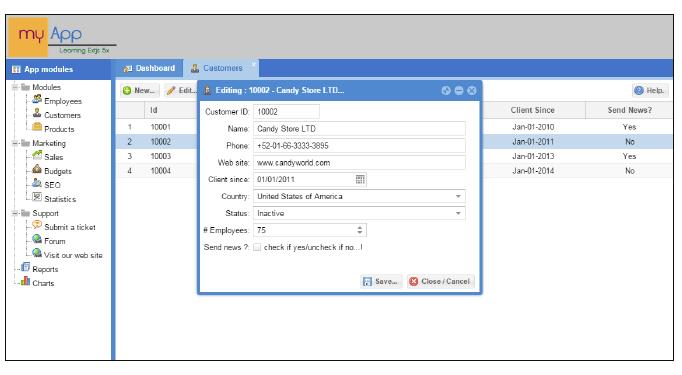Image resolution: width=682 pixels, height=375 pixels.
Task: Click the Phone input field
Action: coord(359,146)
